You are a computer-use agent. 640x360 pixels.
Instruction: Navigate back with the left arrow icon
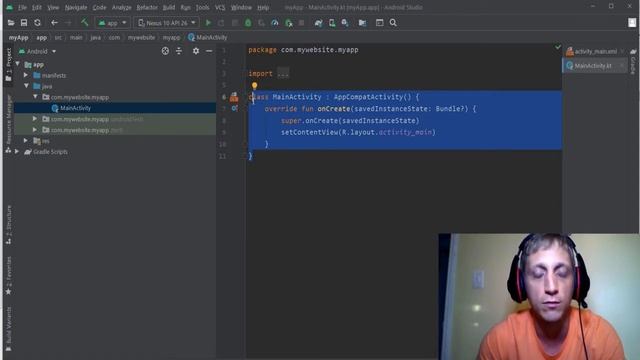pyautogui.click(x=54, y=23)
